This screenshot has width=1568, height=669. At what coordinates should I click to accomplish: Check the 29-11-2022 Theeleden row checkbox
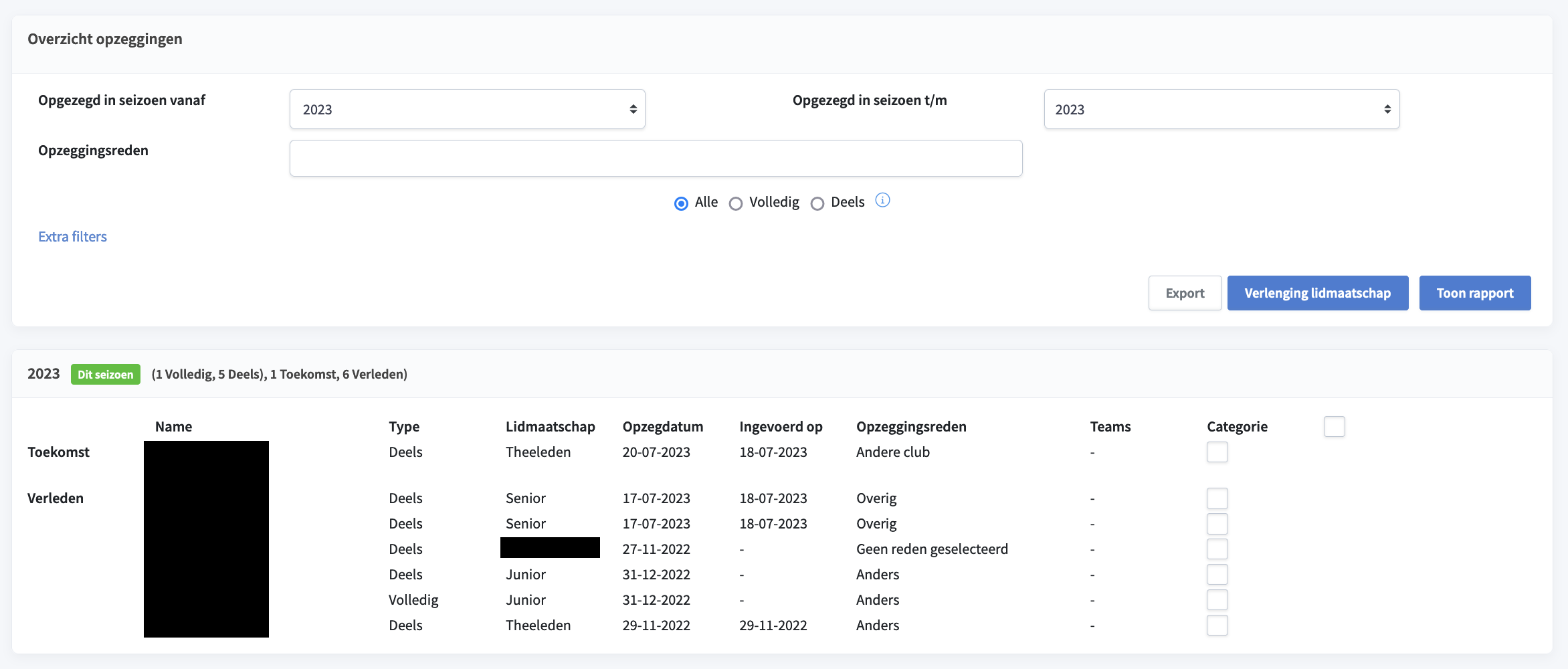point(1217,626)
